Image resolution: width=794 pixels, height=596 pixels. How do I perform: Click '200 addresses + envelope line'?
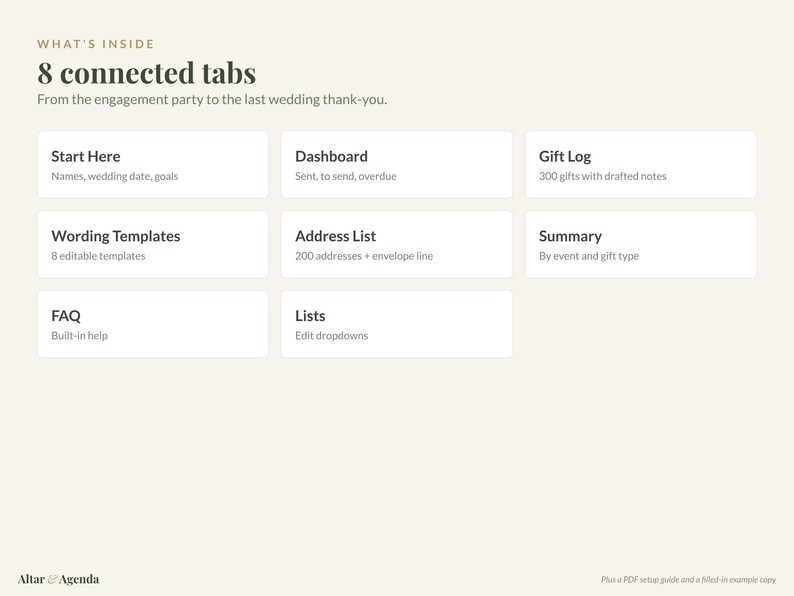click(364, 256)
